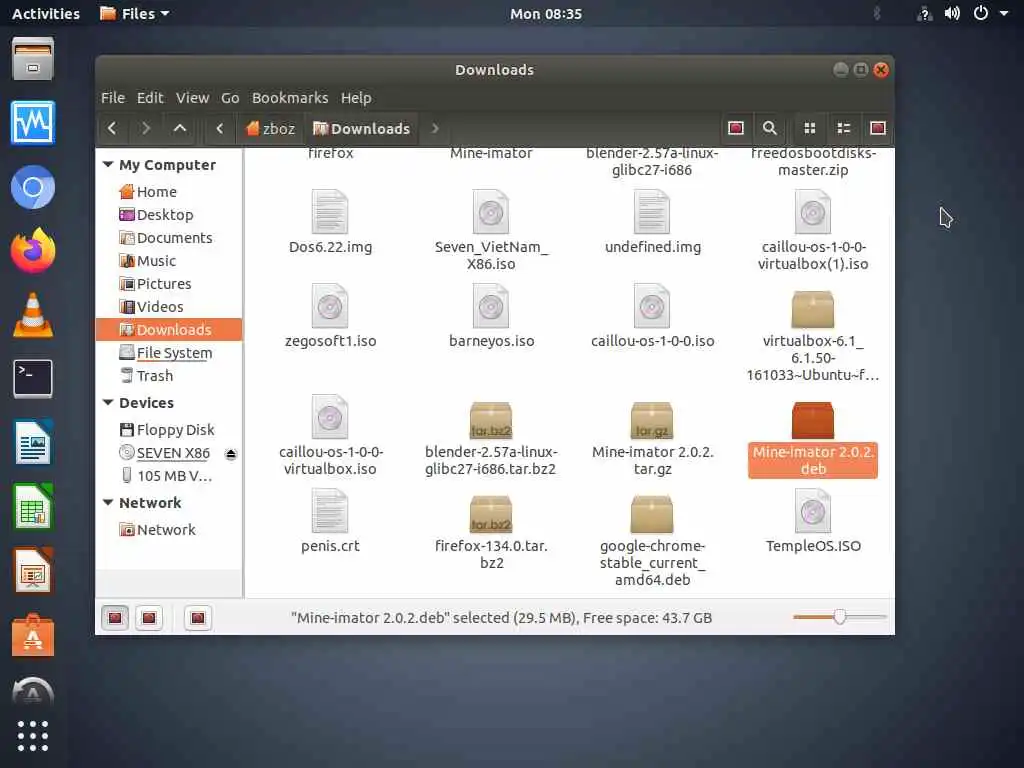Screen dimensions: 1024x768
Task: Launch VLC media player from the dock
Action: pos(33,315)
